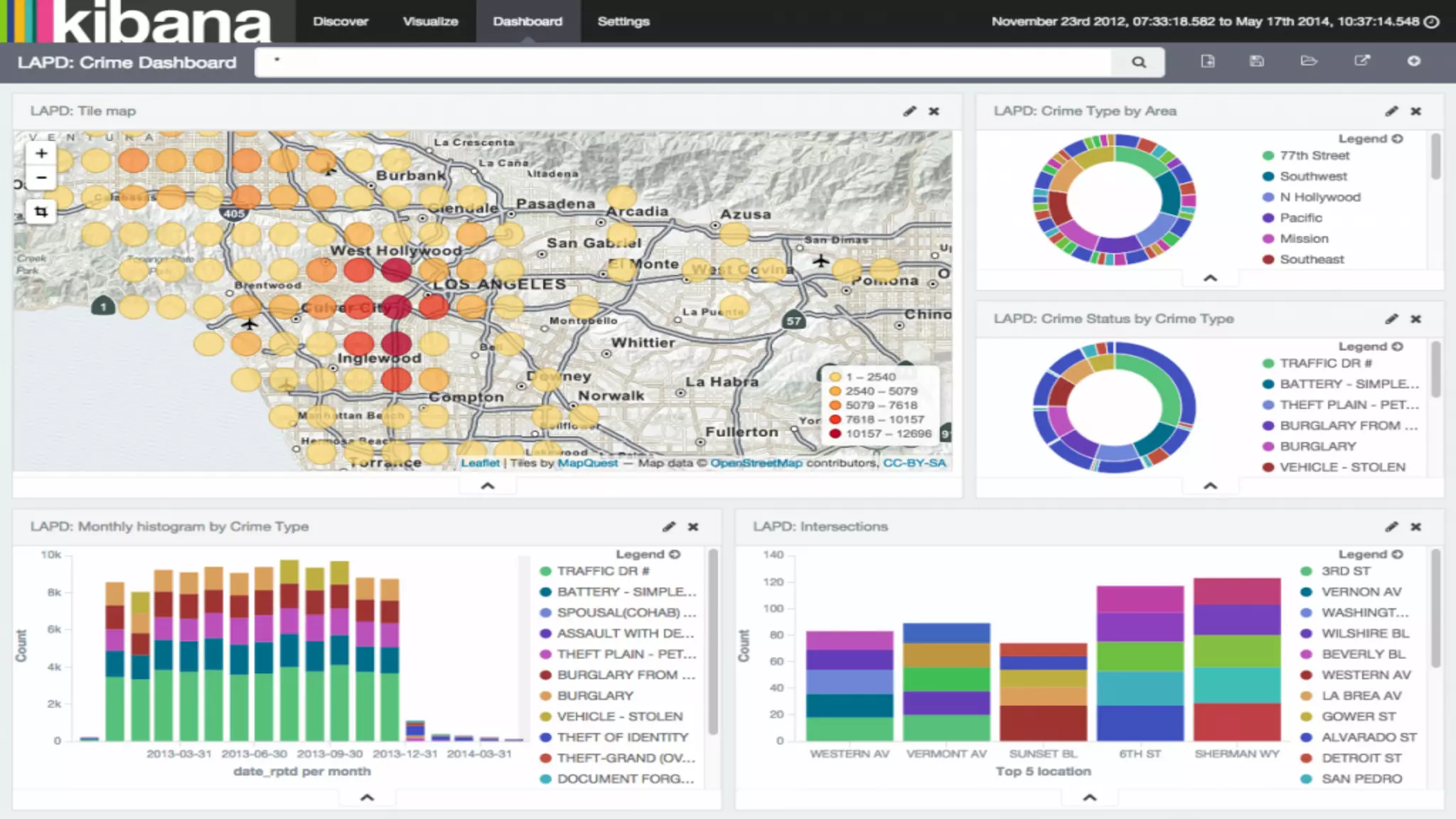
Task: Open the OpenStreetMap attribution link
Action: click(756, 463)
